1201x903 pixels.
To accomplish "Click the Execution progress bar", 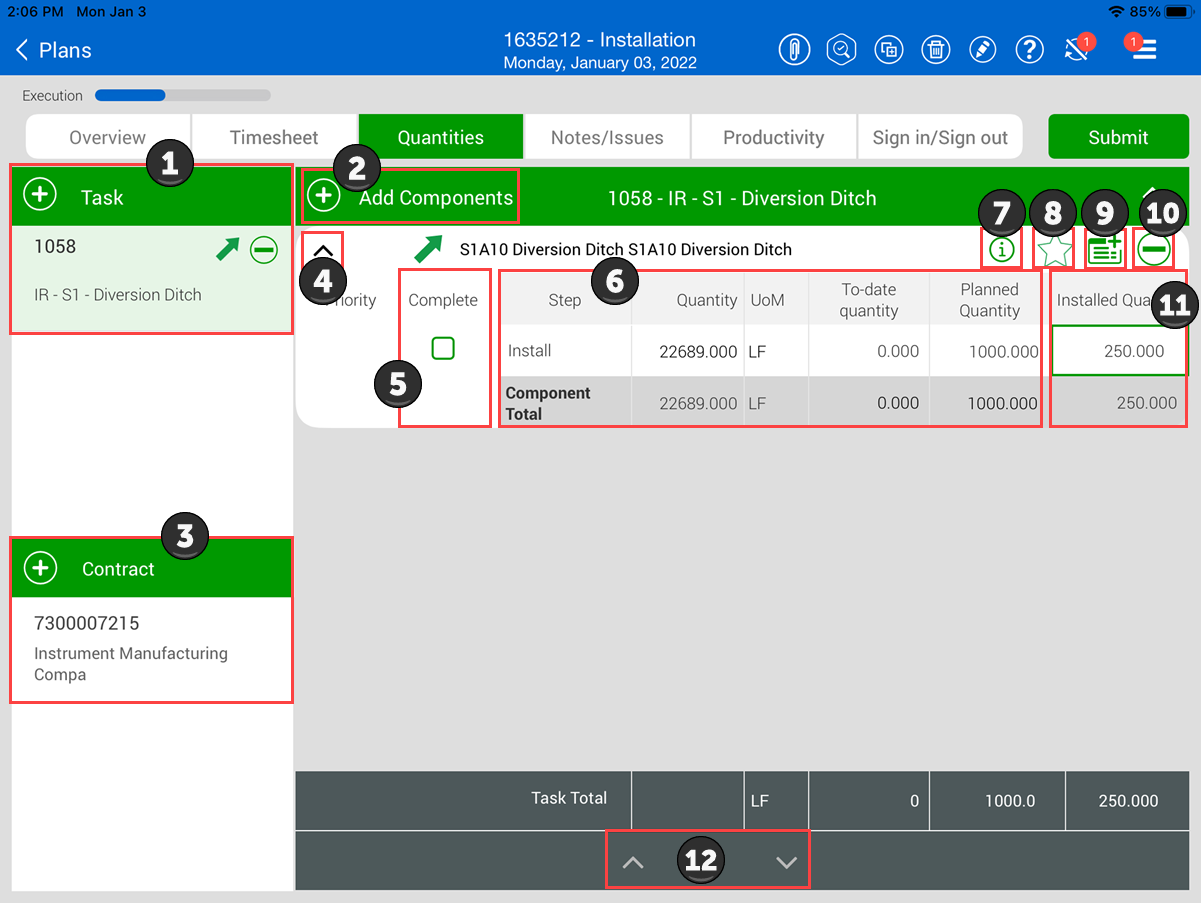I will pos(182,96).
